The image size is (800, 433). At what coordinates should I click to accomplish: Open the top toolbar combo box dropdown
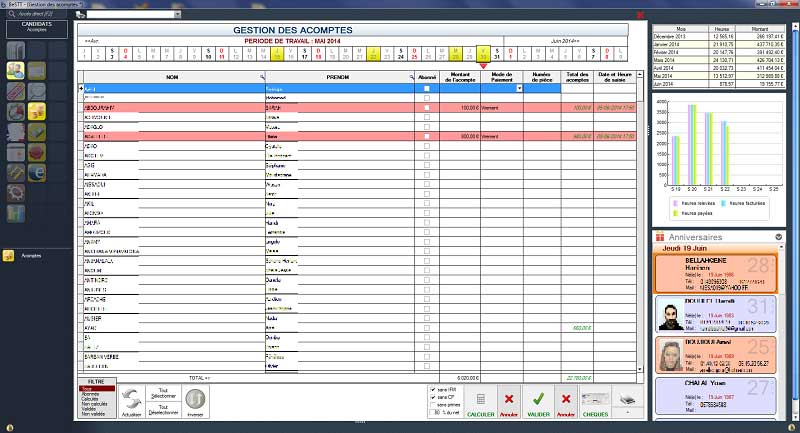[178, 14]
